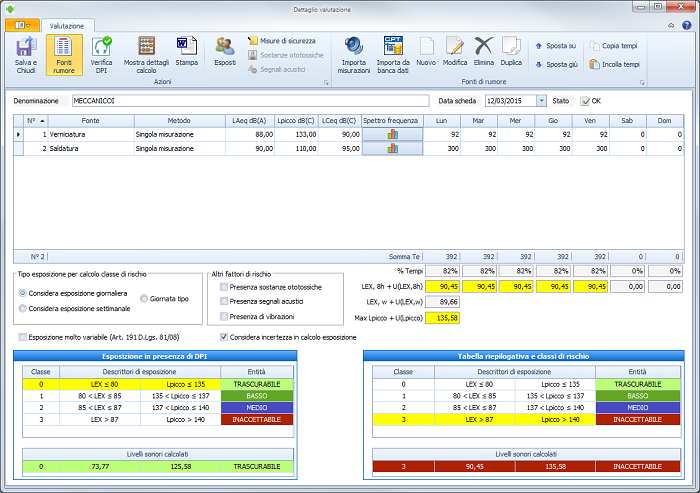Click Sposta giù button
This screenshot has height=493, width=700.
(x=556, y=64)
